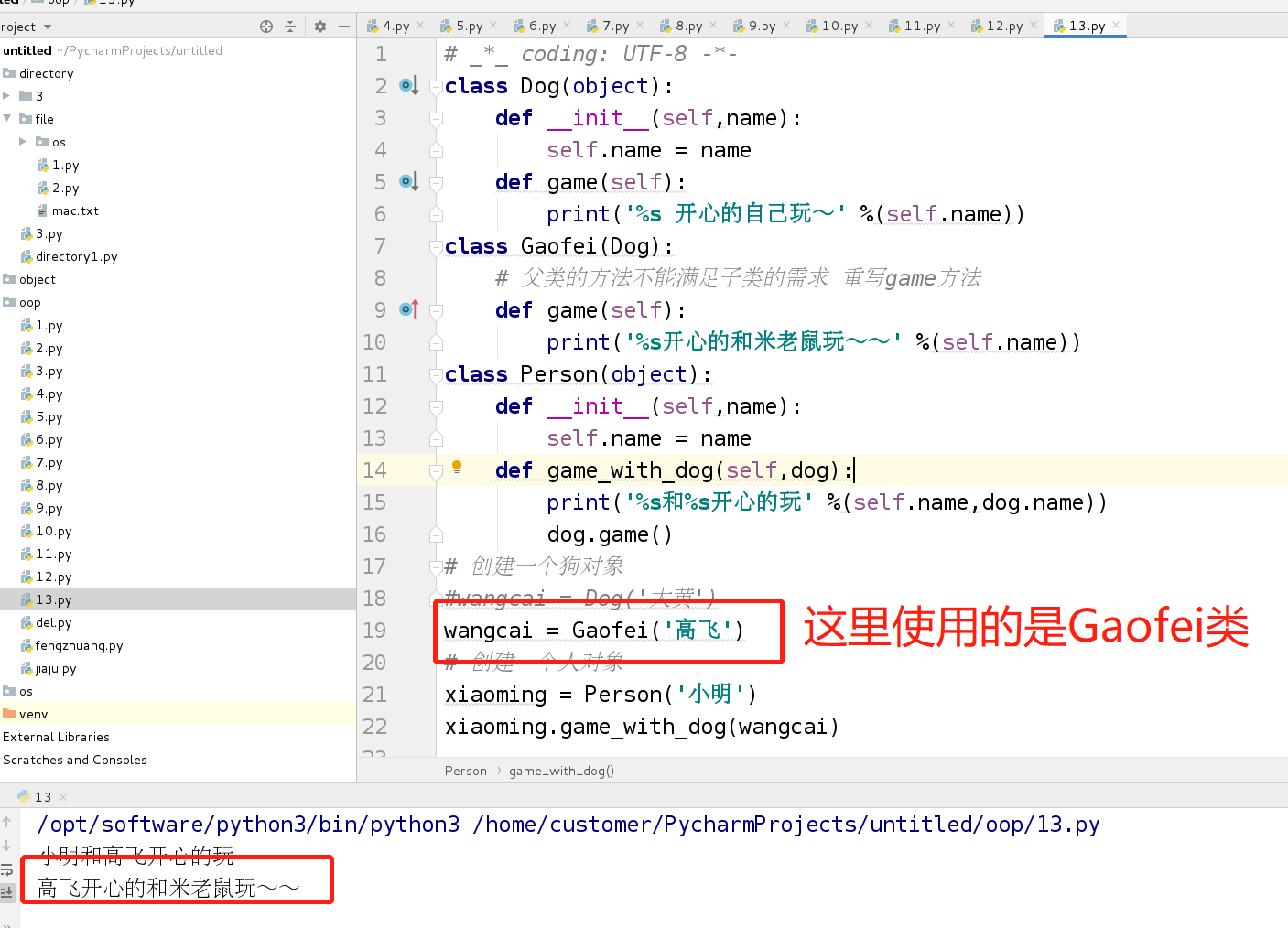This screenshot has height=928, width=1288.
Task: Open the script path link in console
Action: [786, 825]
